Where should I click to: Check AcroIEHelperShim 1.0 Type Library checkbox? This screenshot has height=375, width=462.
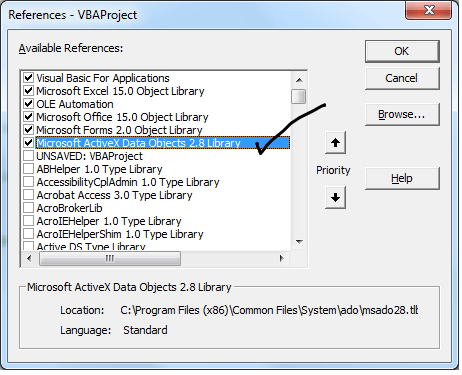click(x=28, y=234)
